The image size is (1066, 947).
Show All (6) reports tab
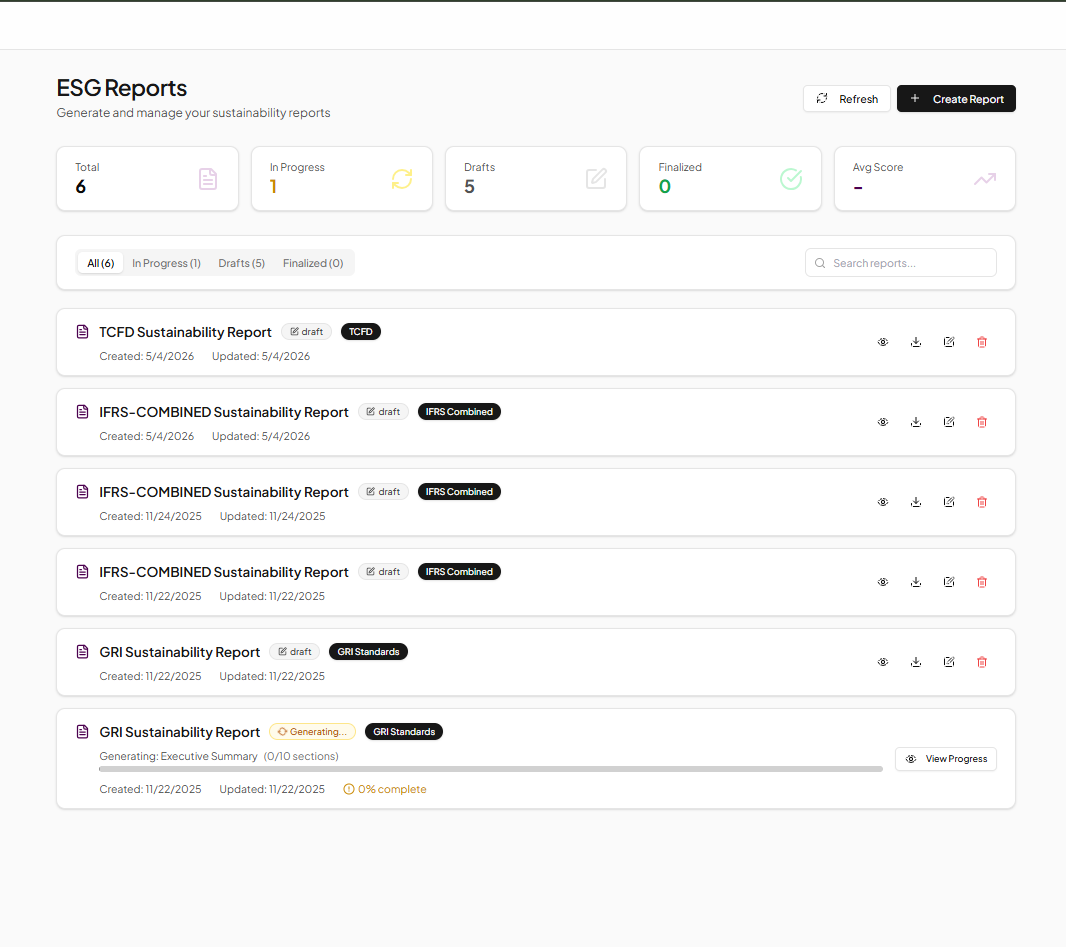click(101, 263)
